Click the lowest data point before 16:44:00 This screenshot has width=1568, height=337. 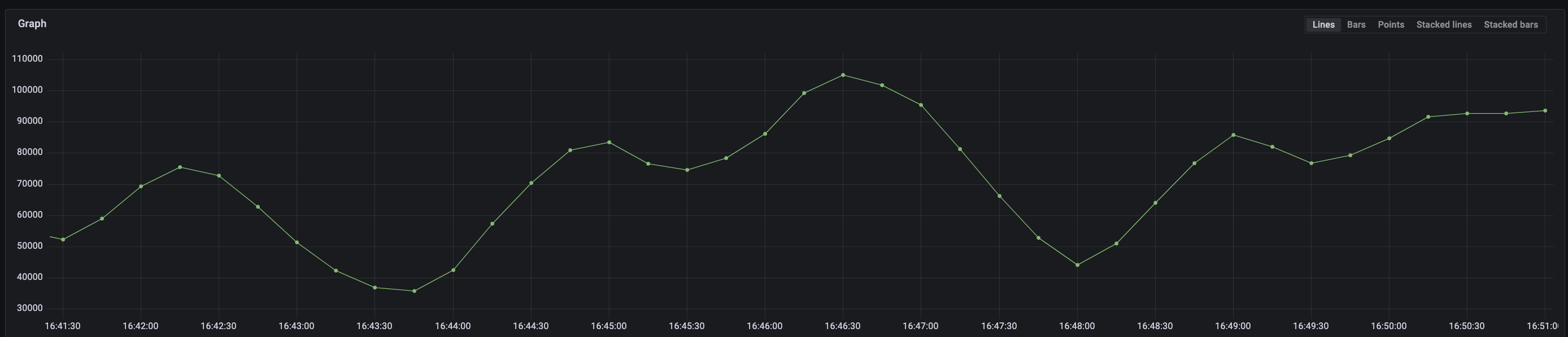pos(415,291)
